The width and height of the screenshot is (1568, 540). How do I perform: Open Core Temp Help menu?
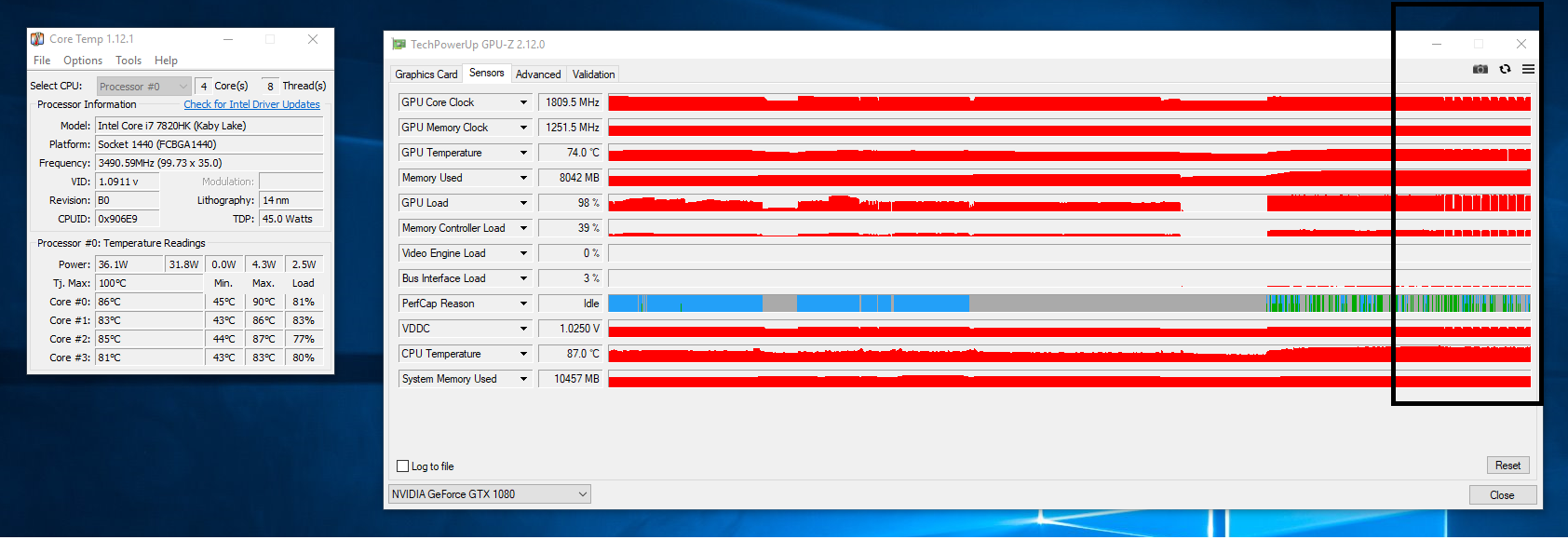pos(166,61)
